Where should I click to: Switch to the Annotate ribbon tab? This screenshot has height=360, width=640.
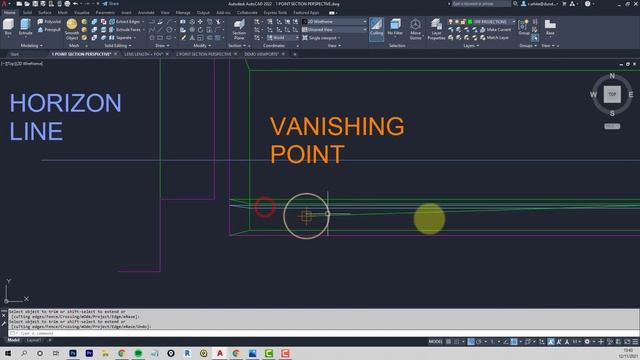tap(146, 13)
